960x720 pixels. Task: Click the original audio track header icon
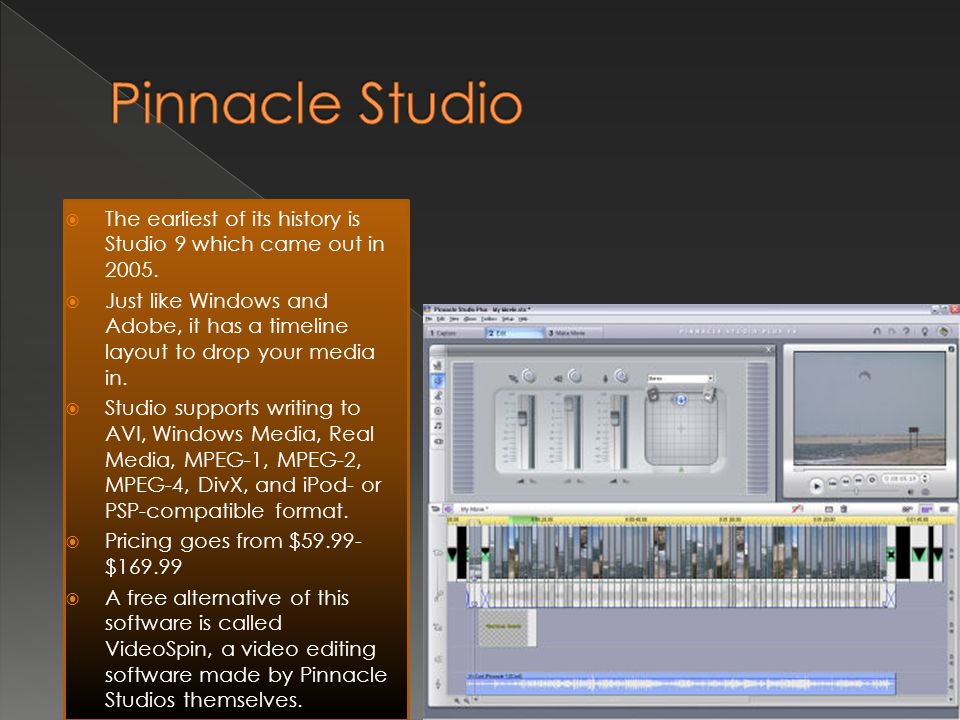438,594
